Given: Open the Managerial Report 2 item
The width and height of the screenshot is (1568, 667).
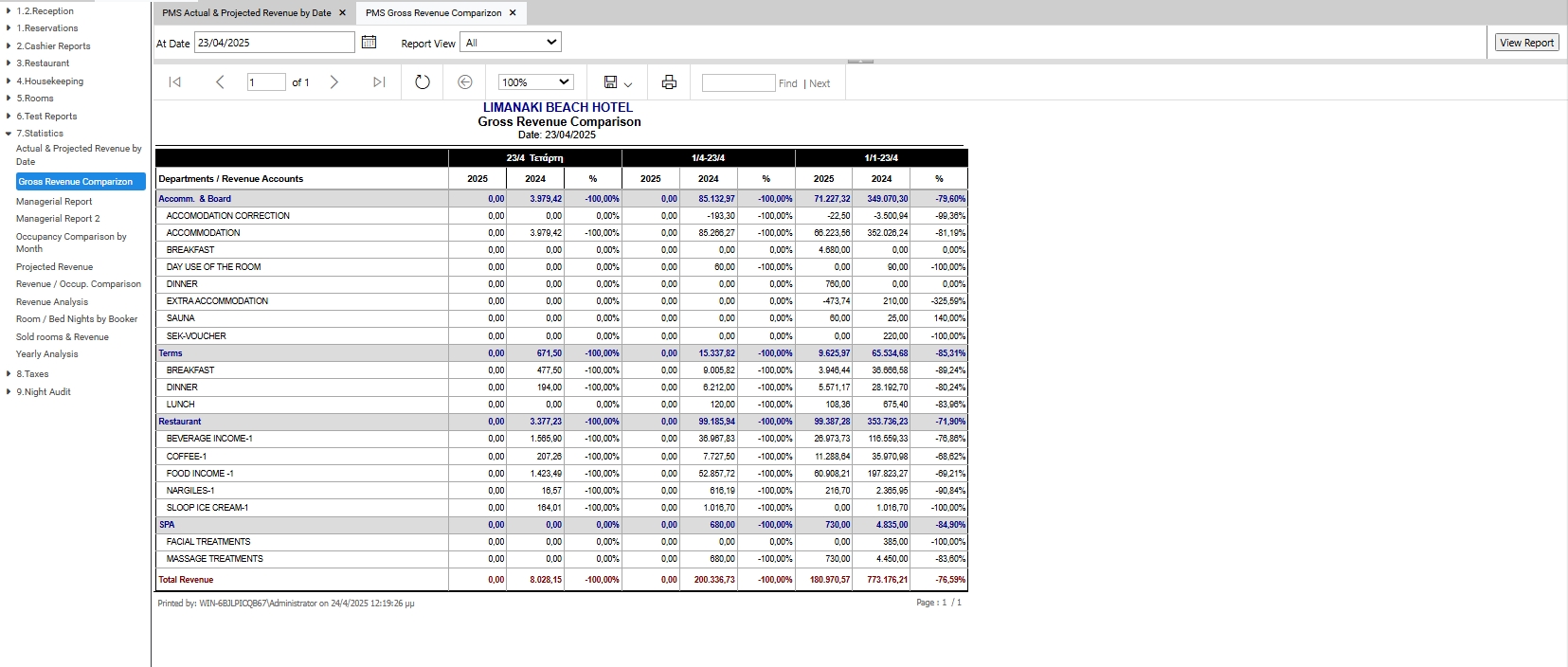Looking at the screenshot, I should point(58,218).
